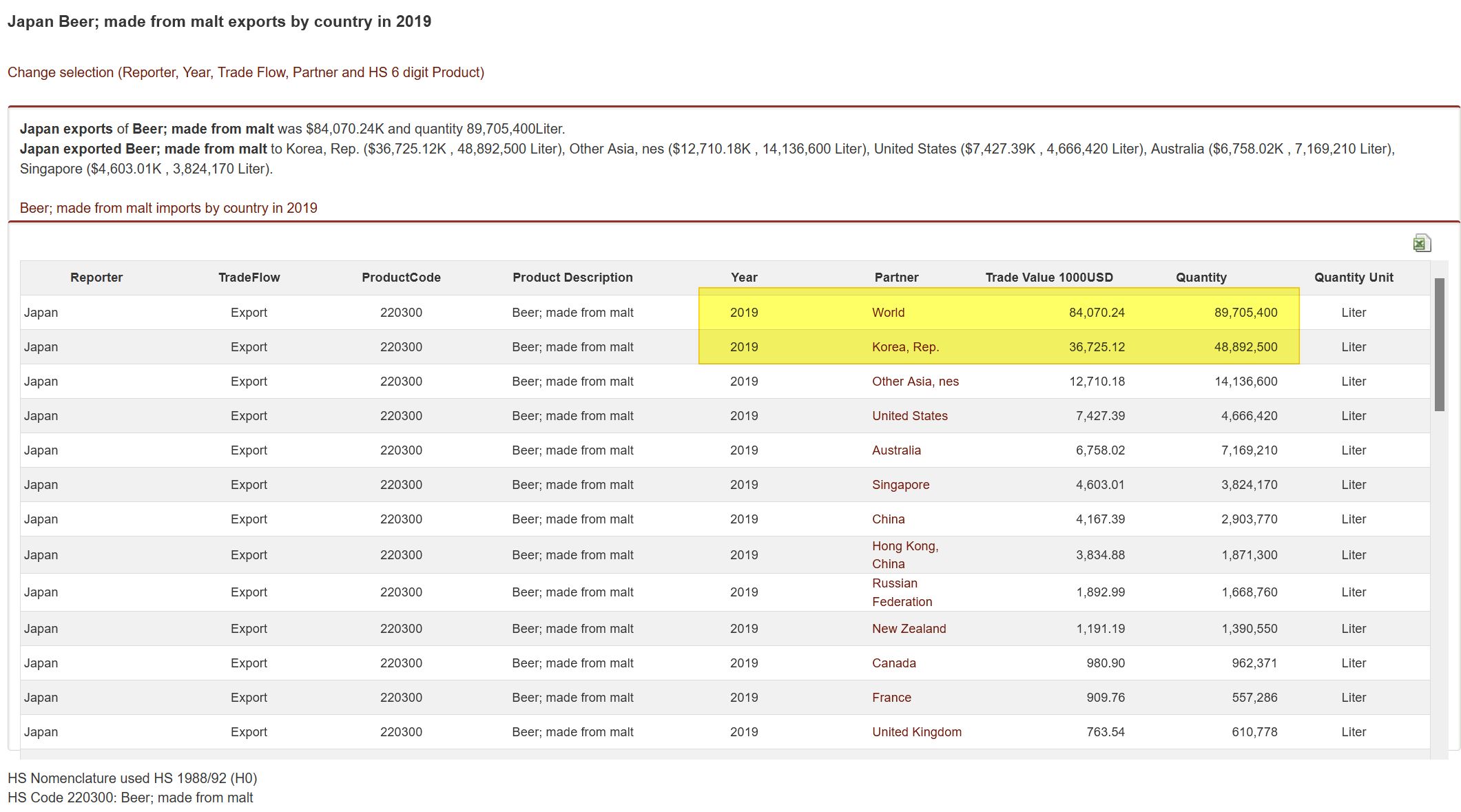Open the Canada partner link
Image resolution: width=1461 pixels, height=812 pixels.
[893, 663]
